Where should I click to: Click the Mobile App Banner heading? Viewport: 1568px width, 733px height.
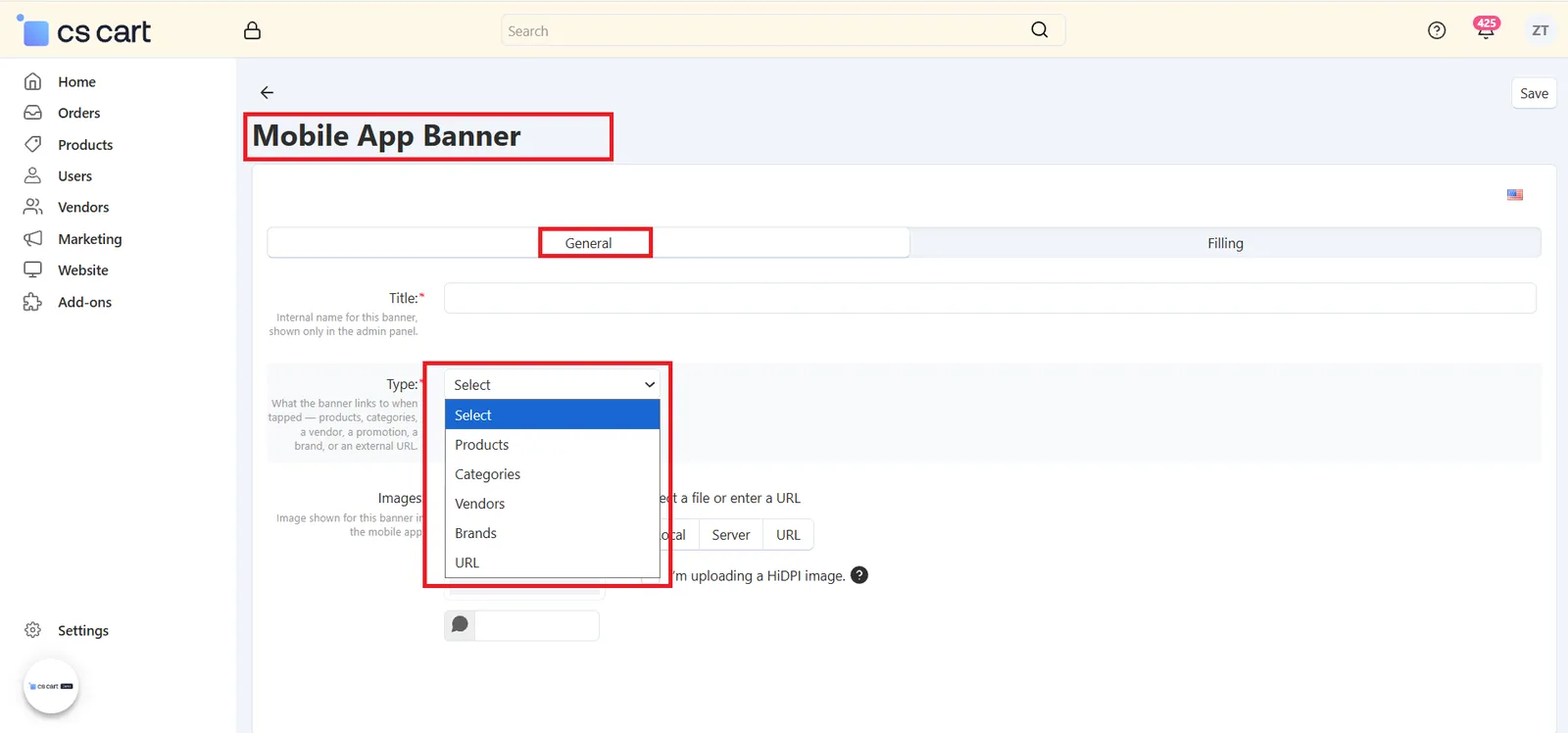pos(387,135)
